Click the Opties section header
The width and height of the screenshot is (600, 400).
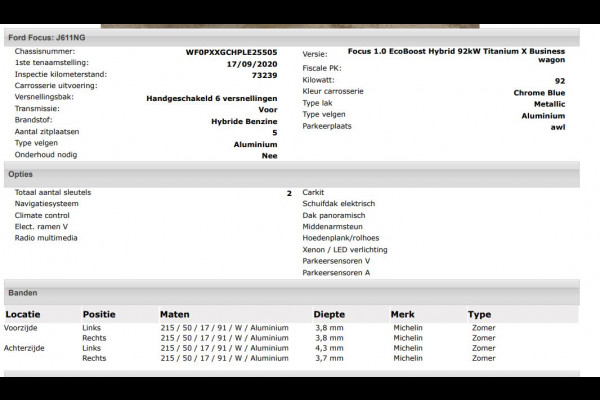pos(21,174)
